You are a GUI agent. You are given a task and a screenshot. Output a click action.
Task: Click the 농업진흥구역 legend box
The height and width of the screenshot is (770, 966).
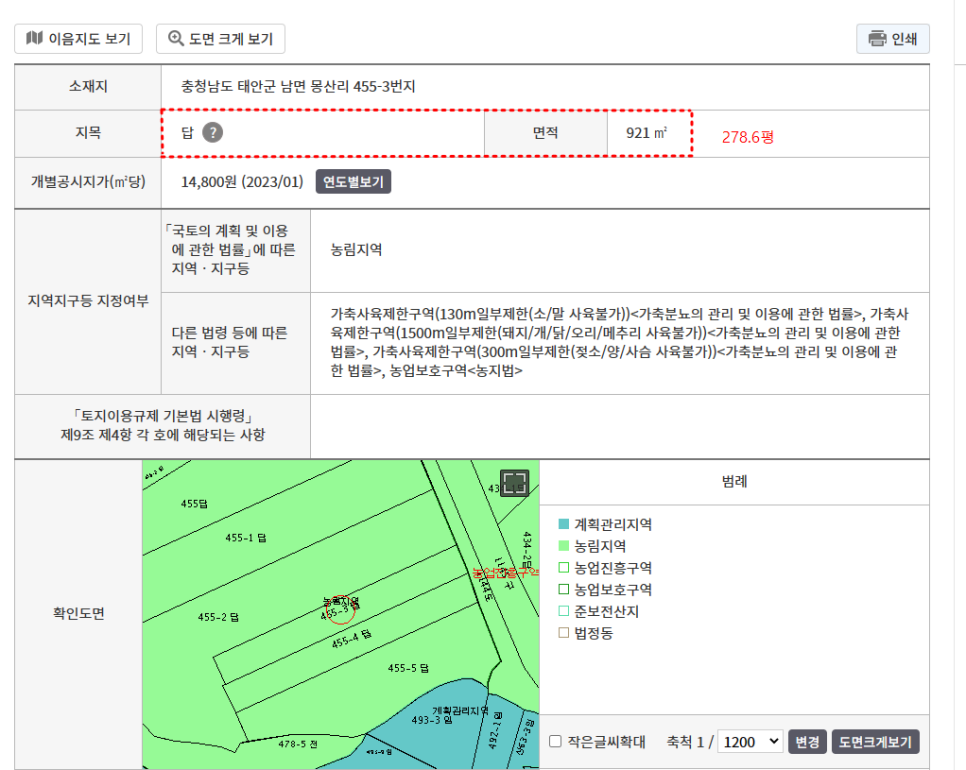[x=563, y=568]
